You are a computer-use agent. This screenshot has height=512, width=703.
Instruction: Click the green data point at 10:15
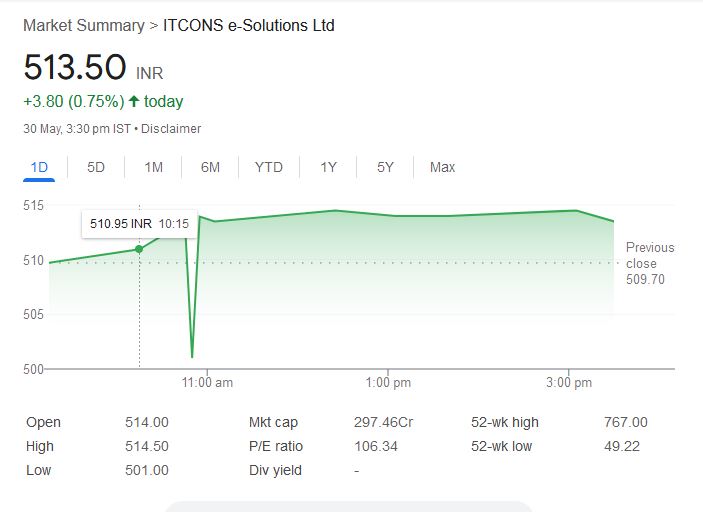[139, 249]
